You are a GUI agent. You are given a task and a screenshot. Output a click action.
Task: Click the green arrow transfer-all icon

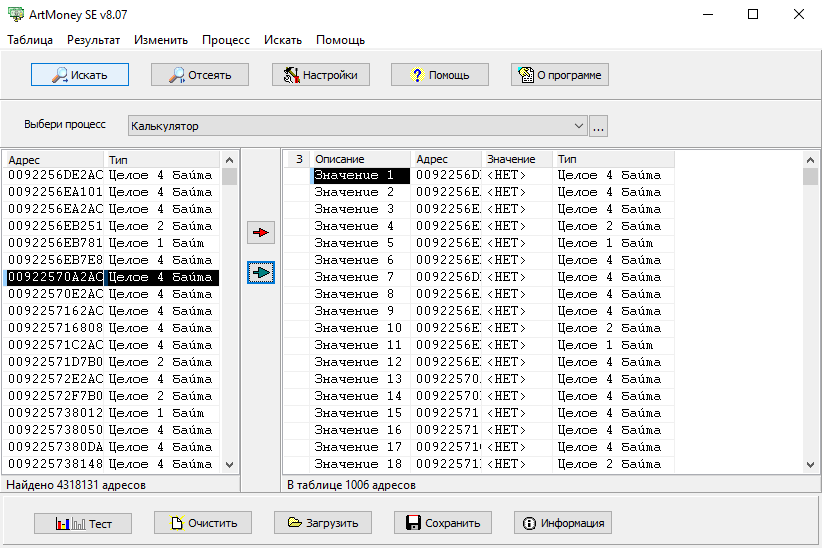point(261,273)
